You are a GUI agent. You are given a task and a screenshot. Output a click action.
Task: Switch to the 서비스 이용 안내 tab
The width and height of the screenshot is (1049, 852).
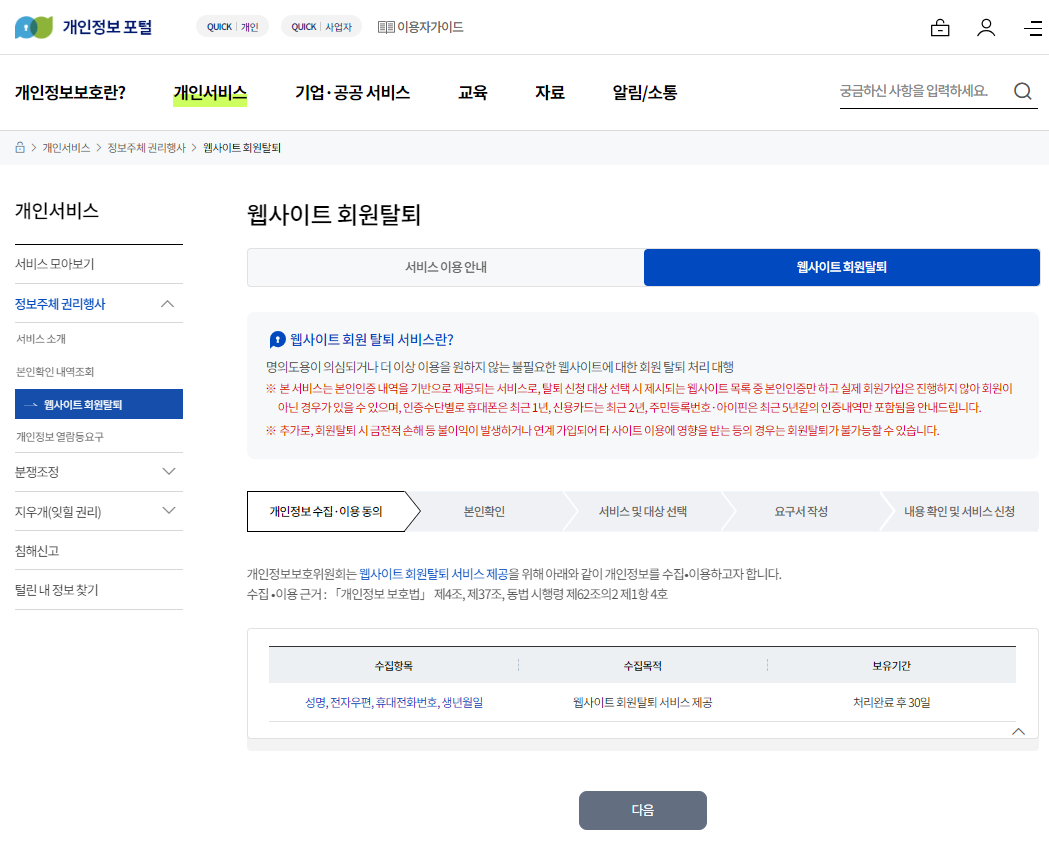pyautogui.click(x=445, y=268)
